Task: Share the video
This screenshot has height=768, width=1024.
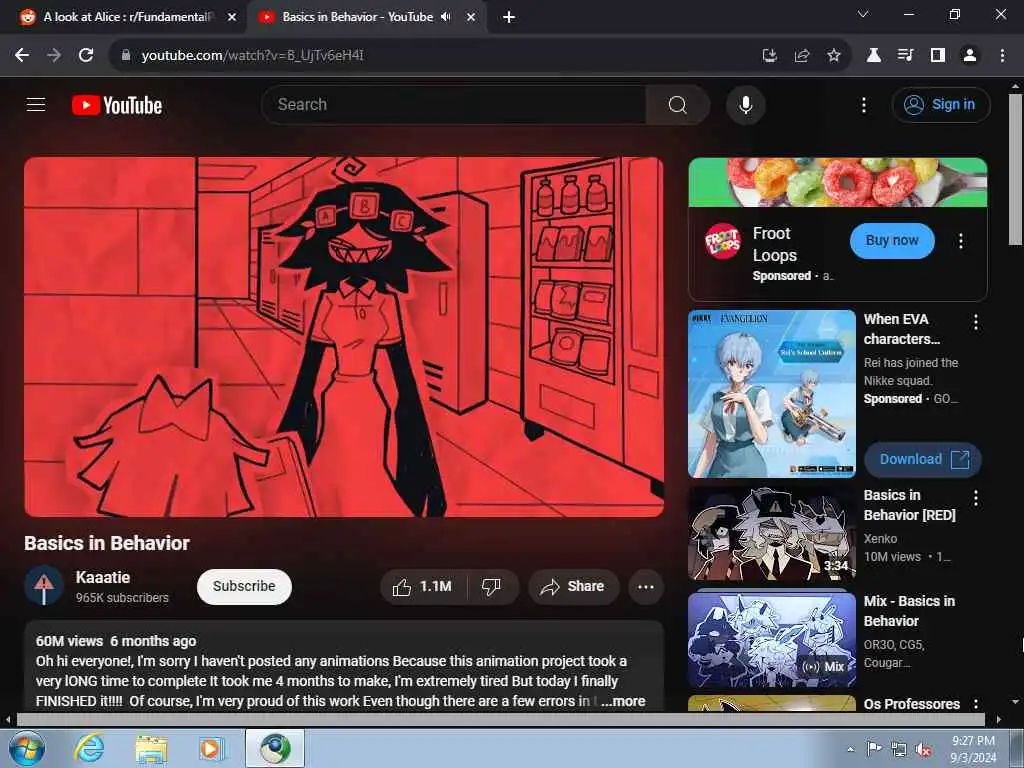Action: pos(573,586)
